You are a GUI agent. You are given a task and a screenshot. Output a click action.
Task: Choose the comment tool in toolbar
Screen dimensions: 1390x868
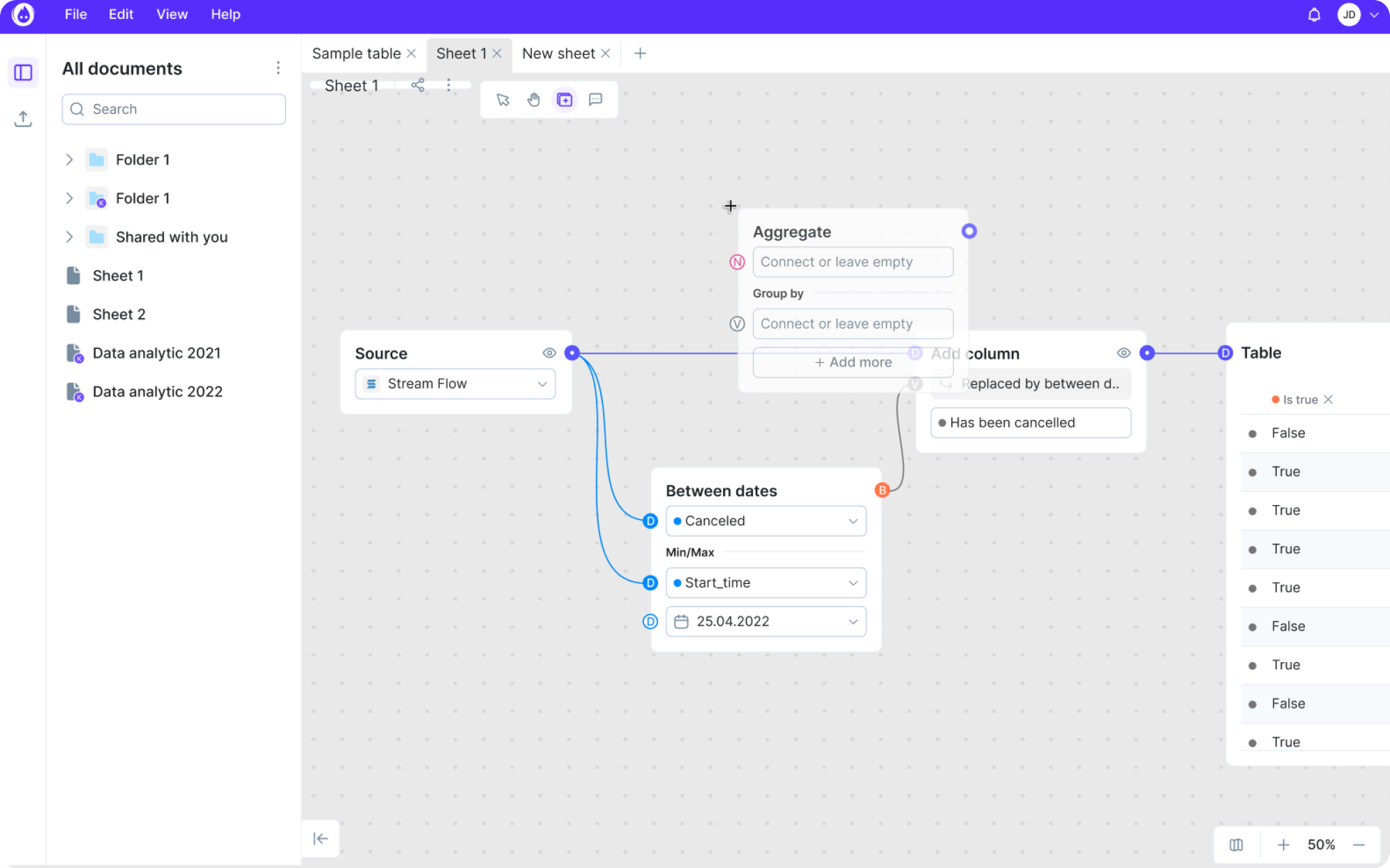click(x=595, y=100)
